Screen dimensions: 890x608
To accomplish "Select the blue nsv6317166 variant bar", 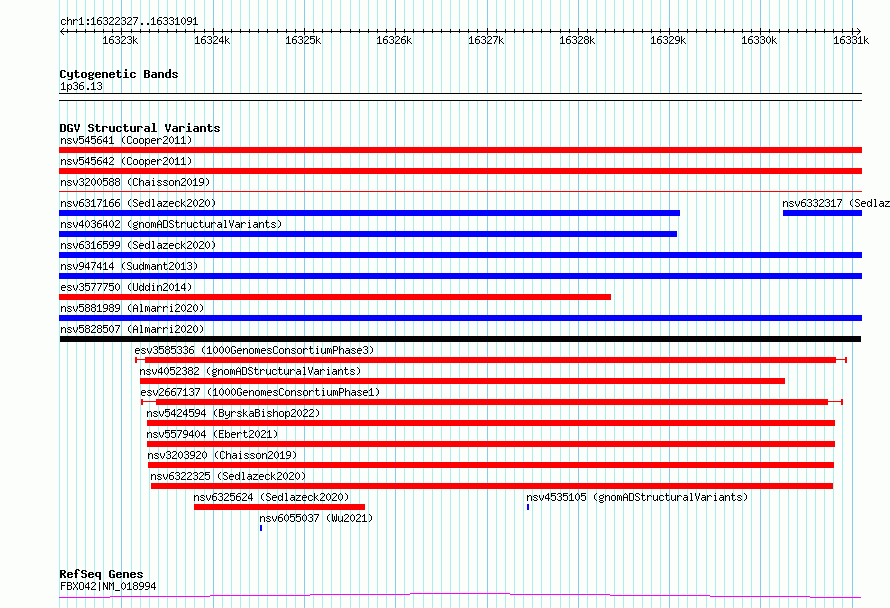I will pyautogui.click(x=370, y=213).
